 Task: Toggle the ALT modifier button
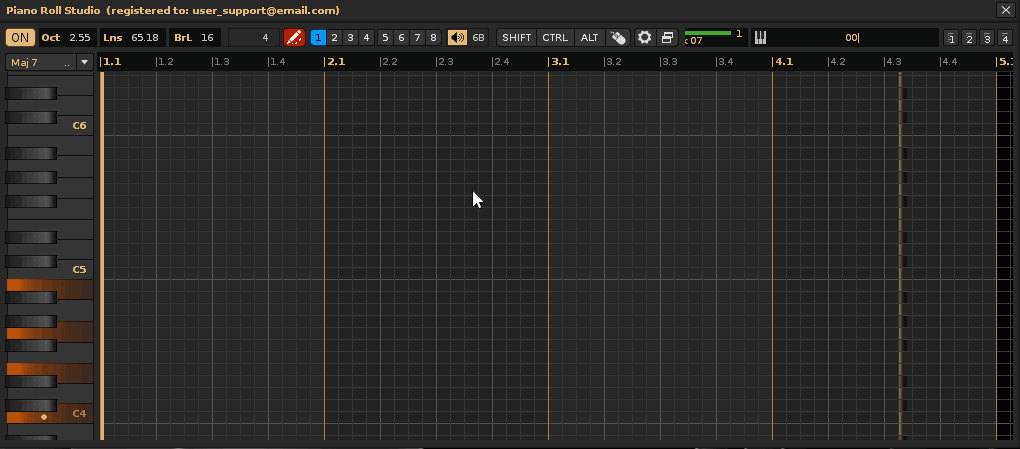(x=590, y=38)
